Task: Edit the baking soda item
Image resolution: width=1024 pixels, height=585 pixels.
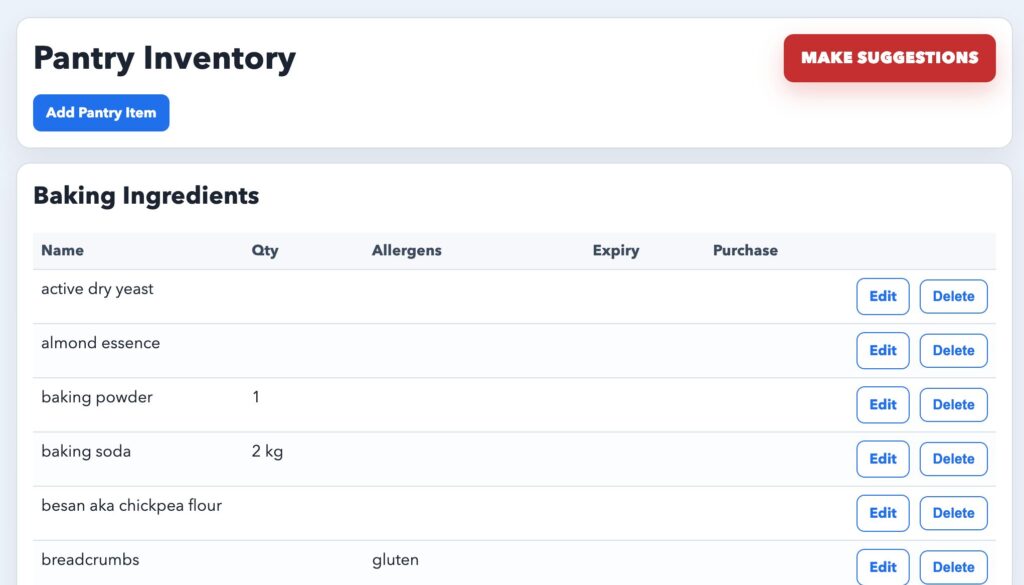Action: 882,458
